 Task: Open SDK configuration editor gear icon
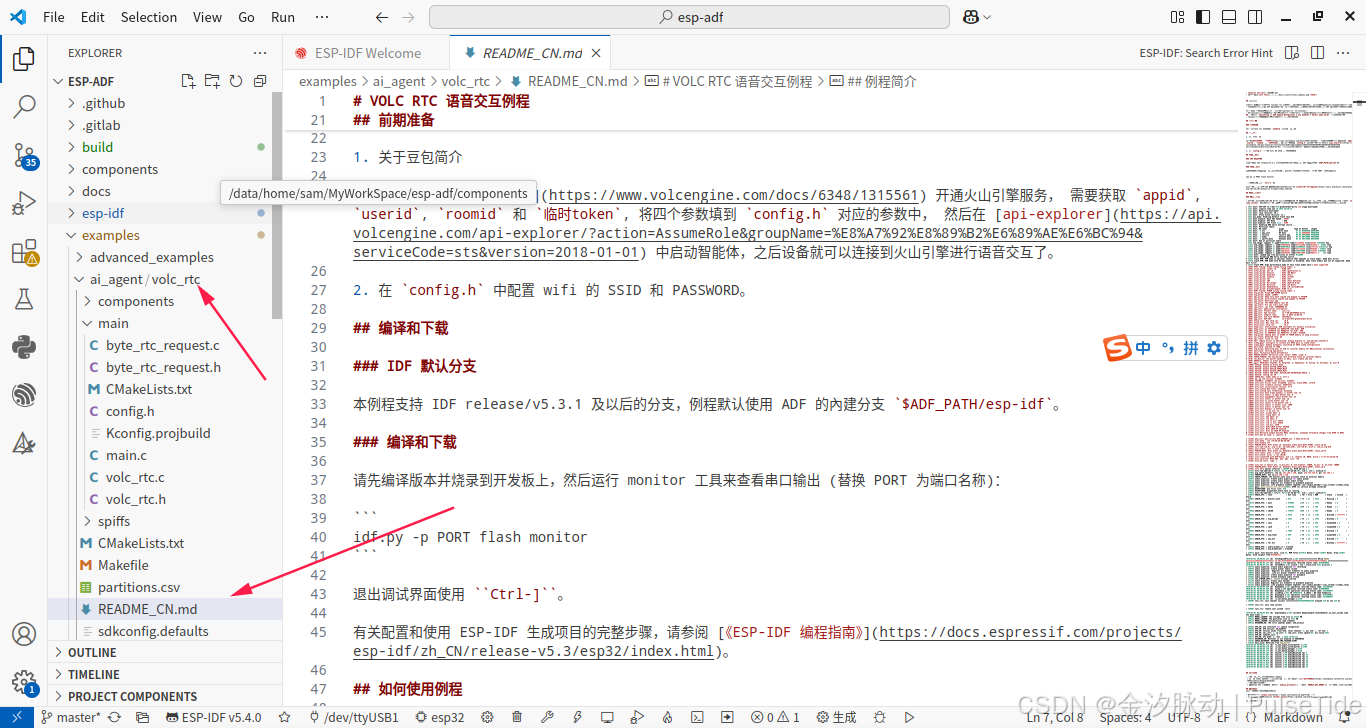[487, 717]
